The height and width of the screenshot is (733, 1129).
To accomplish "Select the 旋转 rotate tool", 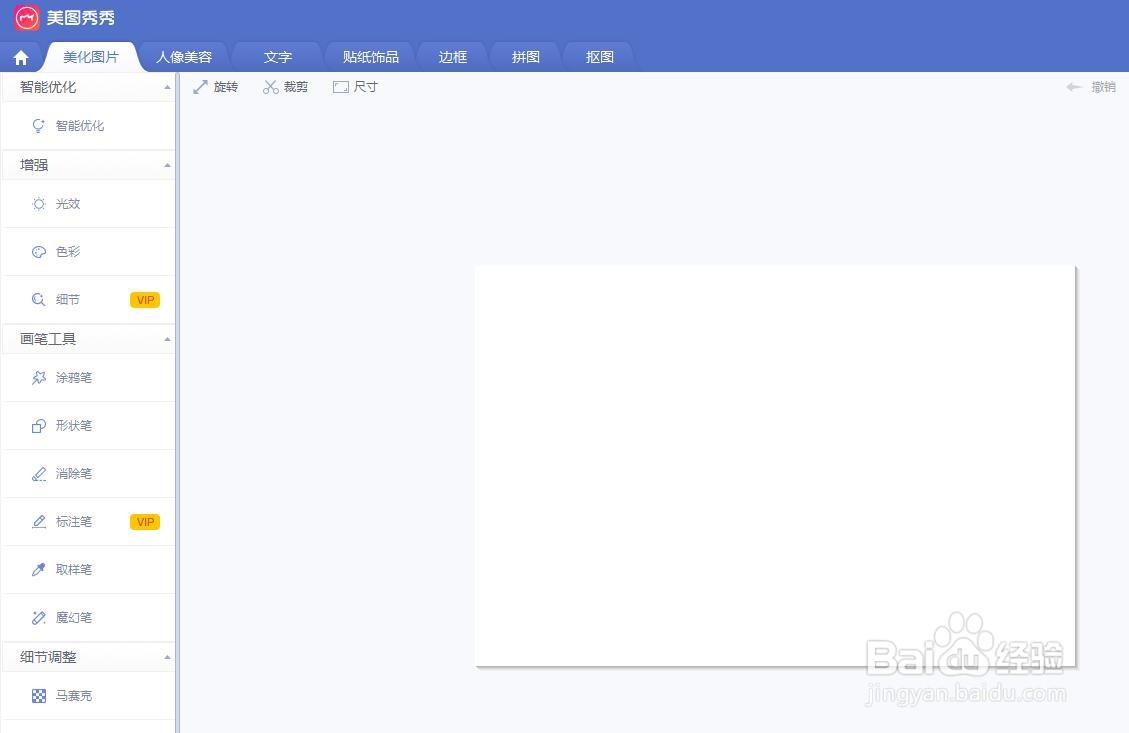I will (x=216, y=86).
